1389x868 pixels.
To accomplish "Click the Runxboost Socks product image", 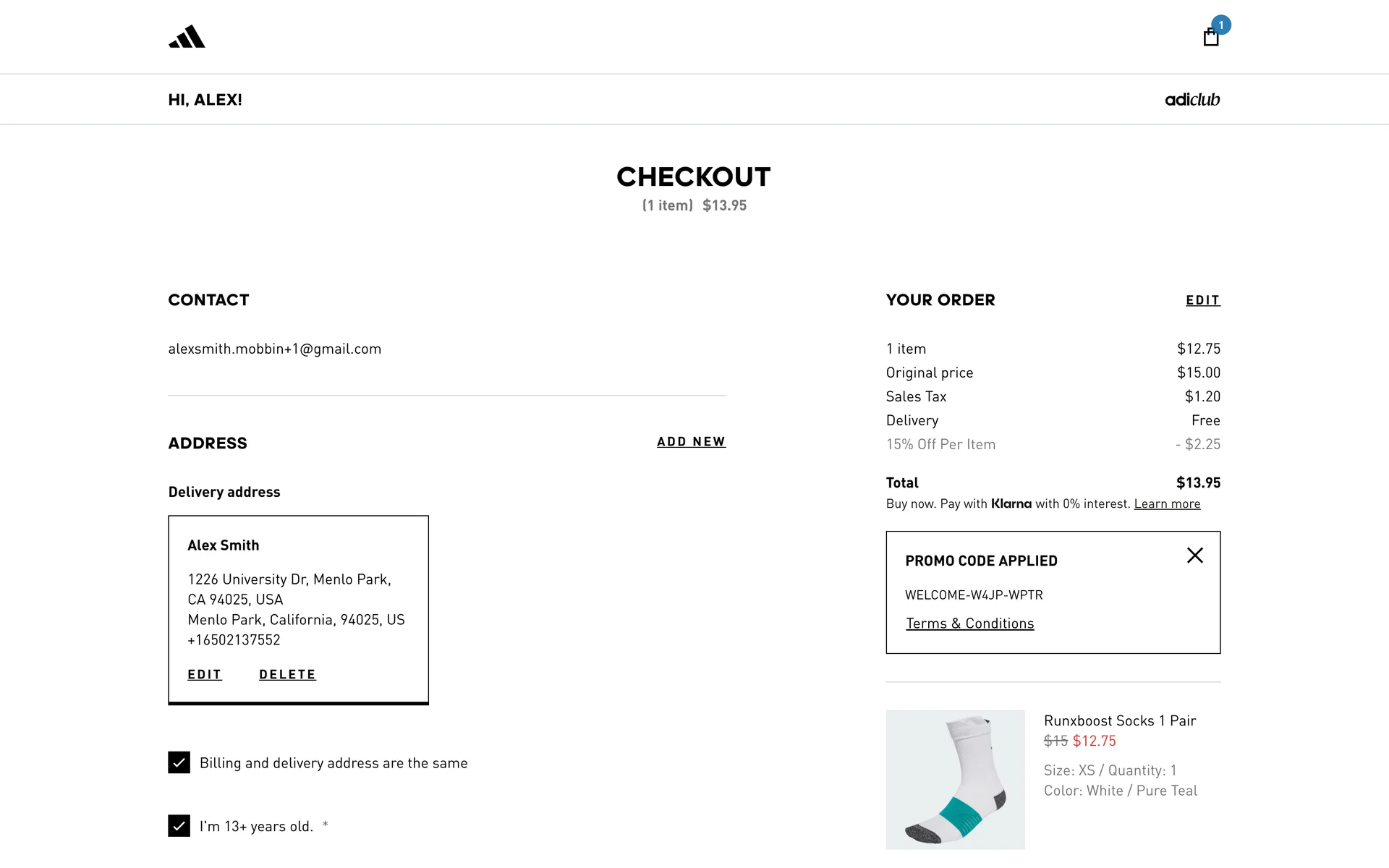I will (955, 779).
